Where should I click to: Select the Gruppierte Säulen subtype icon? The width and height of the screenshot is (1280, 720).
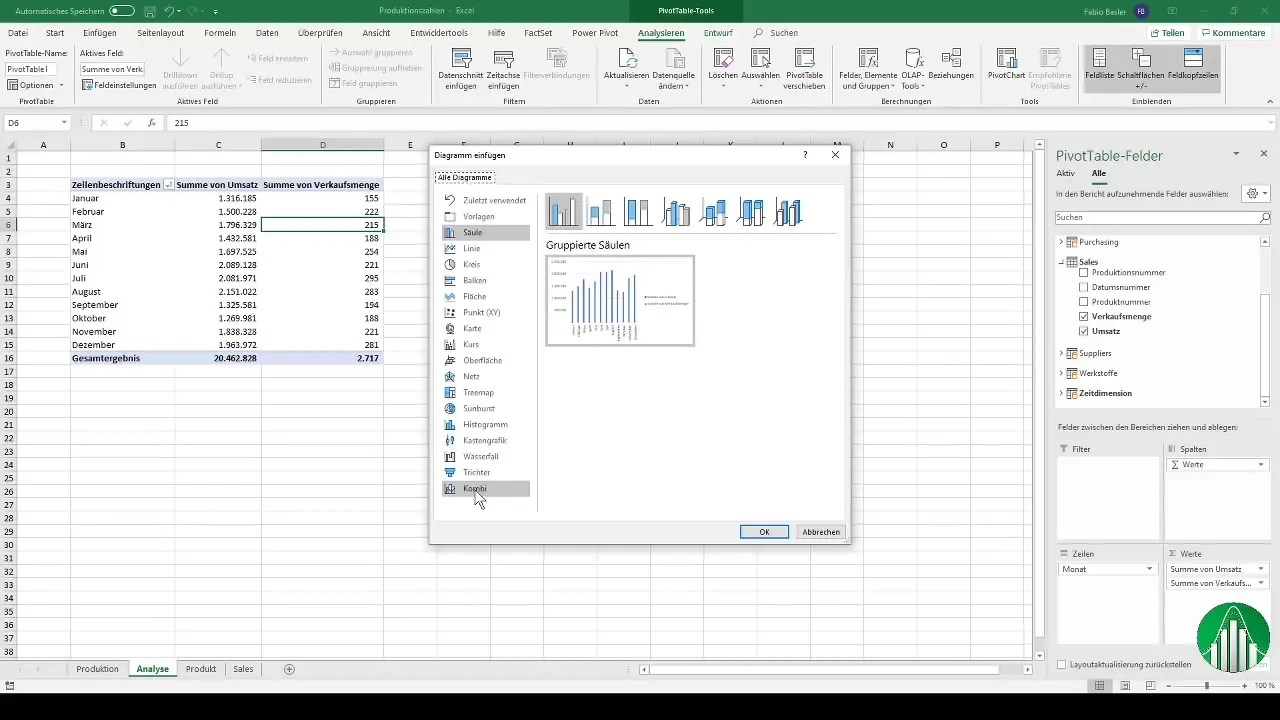[564, 211]
